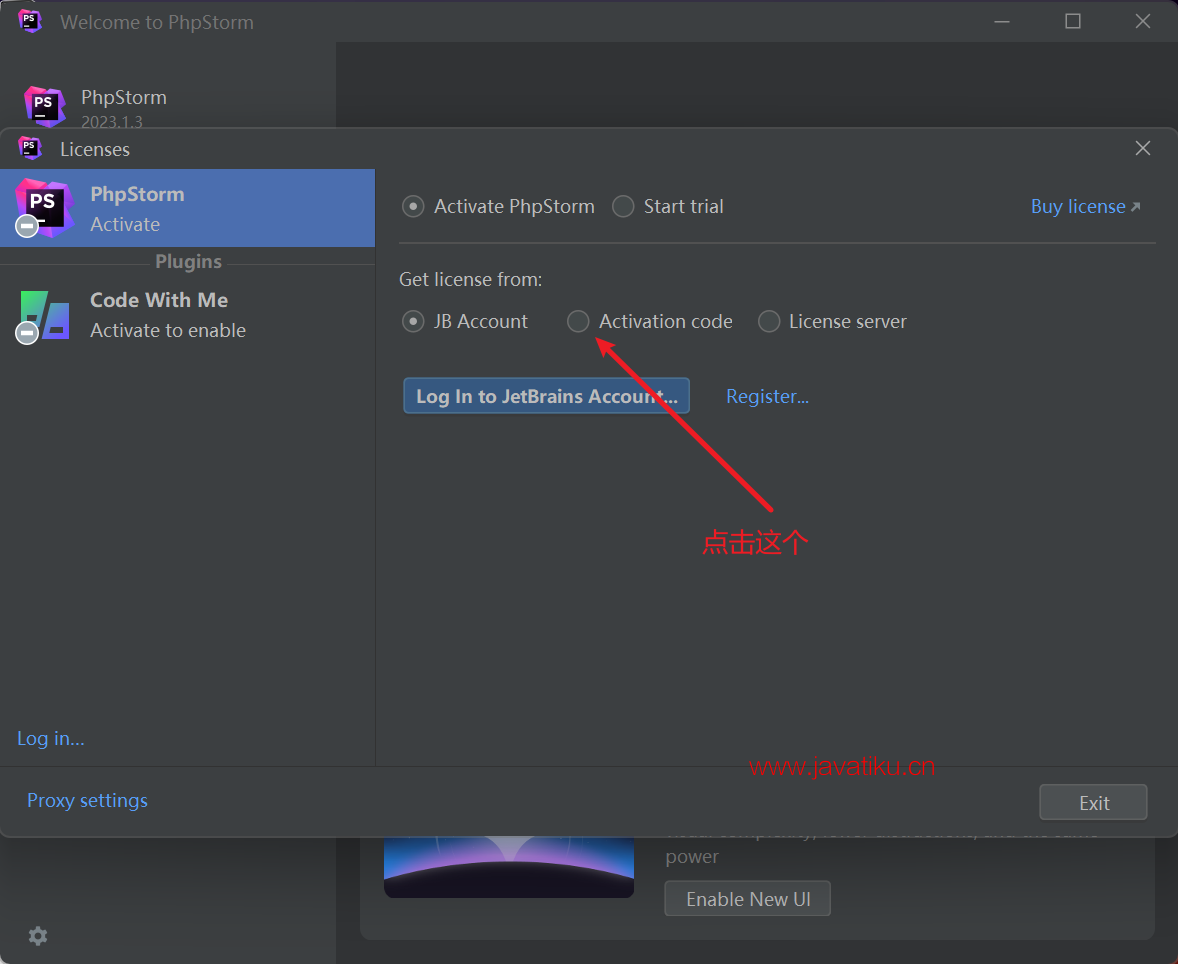
Task: Click PhpStorm logo in Welcome window sidebar
Action: (45, 106)
